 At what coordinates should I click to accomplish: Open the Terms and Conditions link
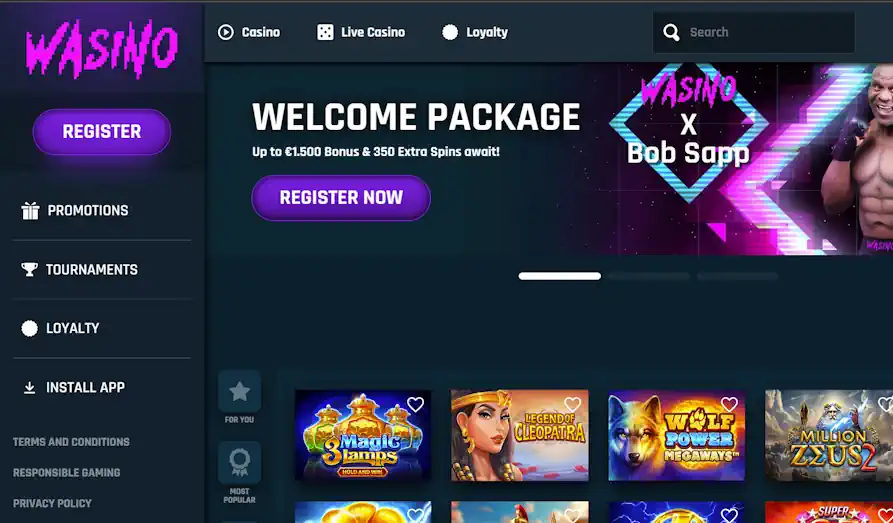point(71,442)
